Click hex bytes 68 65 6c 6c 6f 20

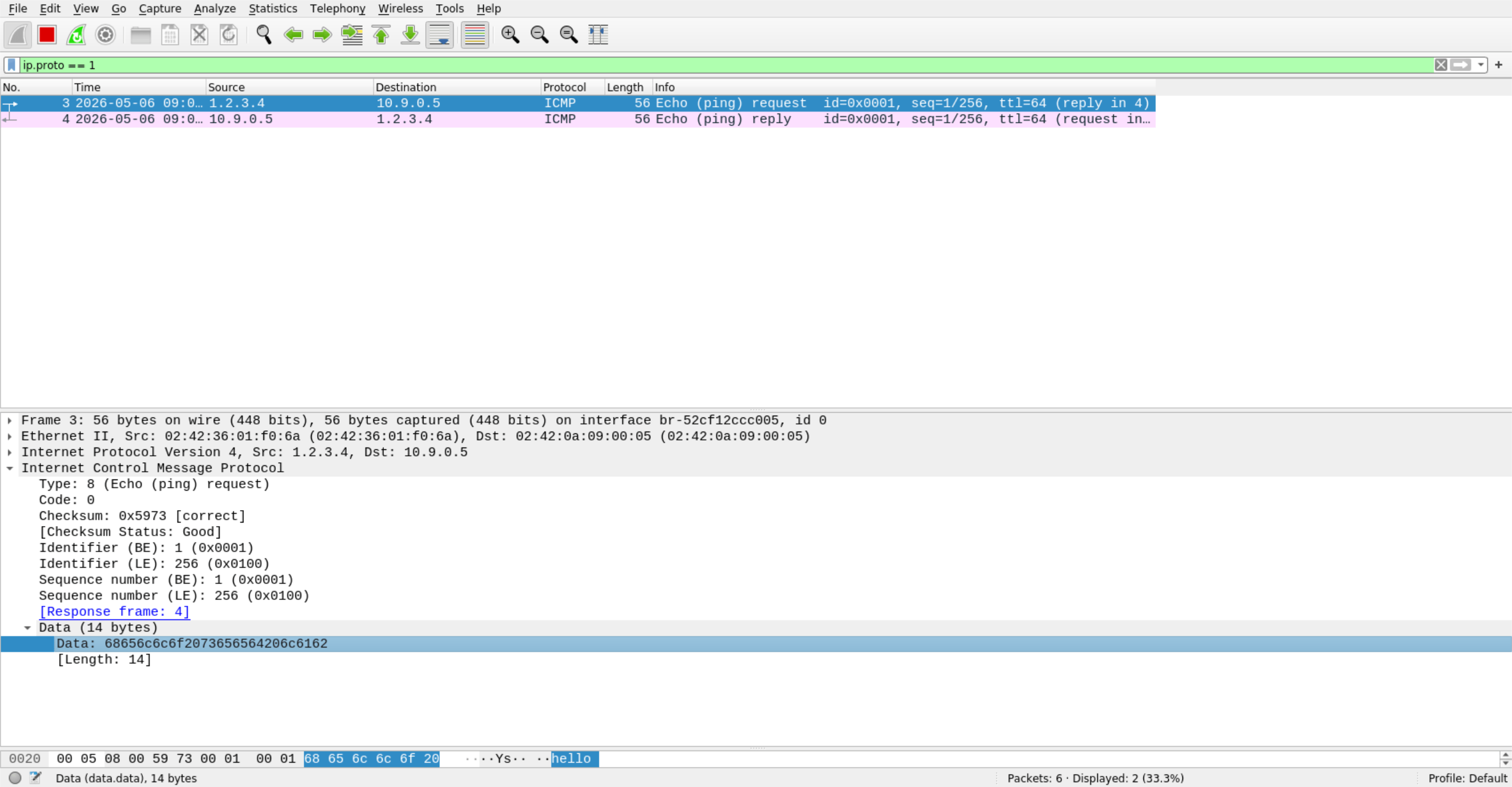[x=372, y=759]
